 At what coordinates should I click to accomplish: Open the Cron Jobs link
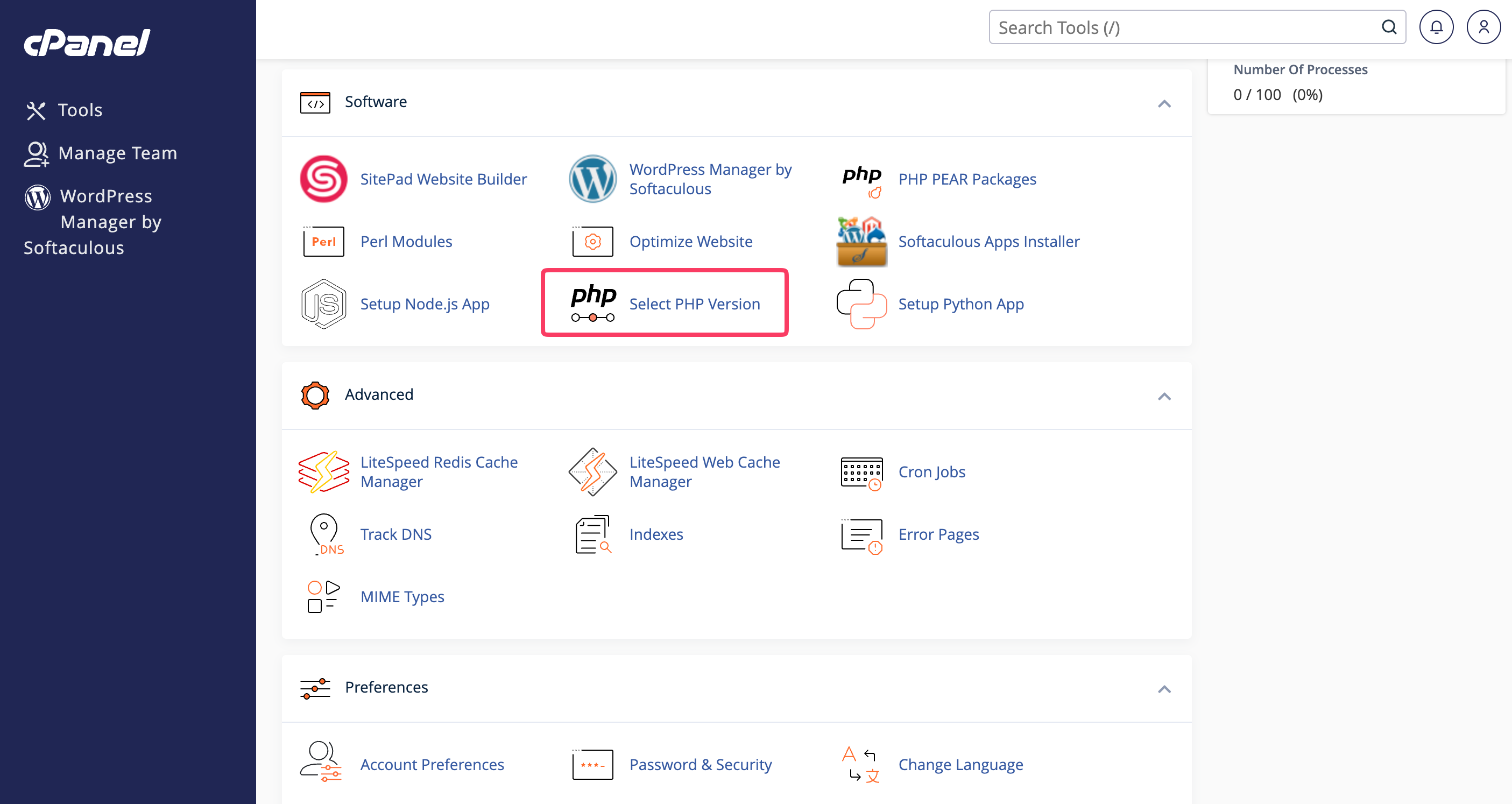(932, 472)
